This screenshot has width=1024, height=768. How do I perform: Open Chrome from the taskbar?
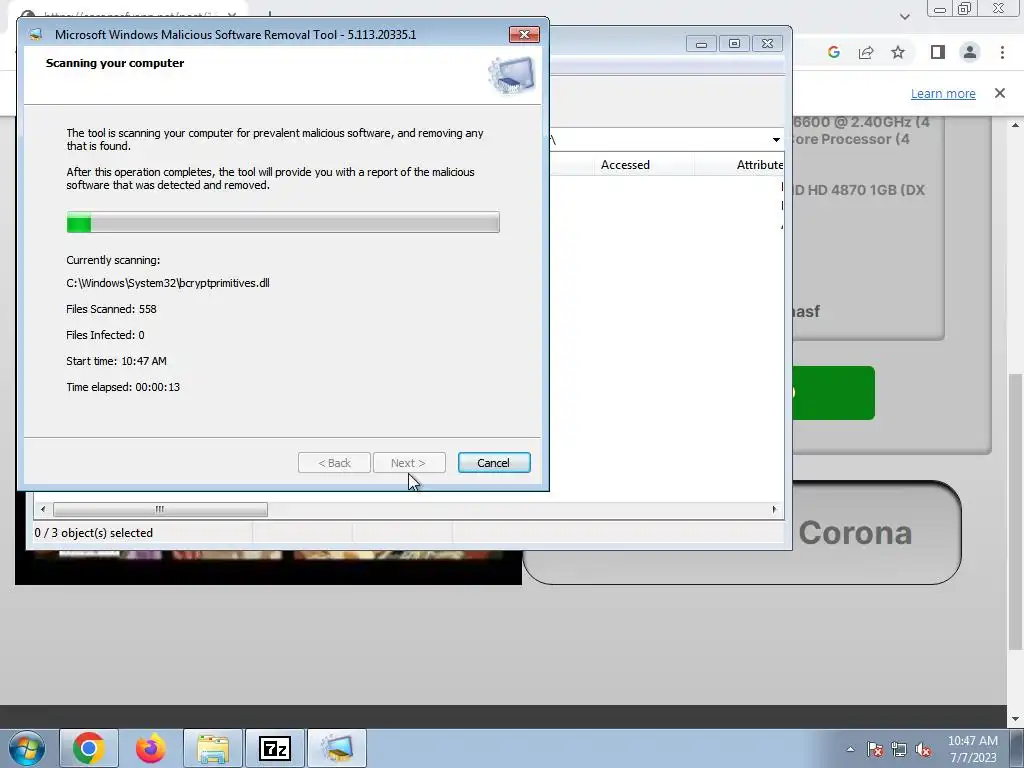89,748
